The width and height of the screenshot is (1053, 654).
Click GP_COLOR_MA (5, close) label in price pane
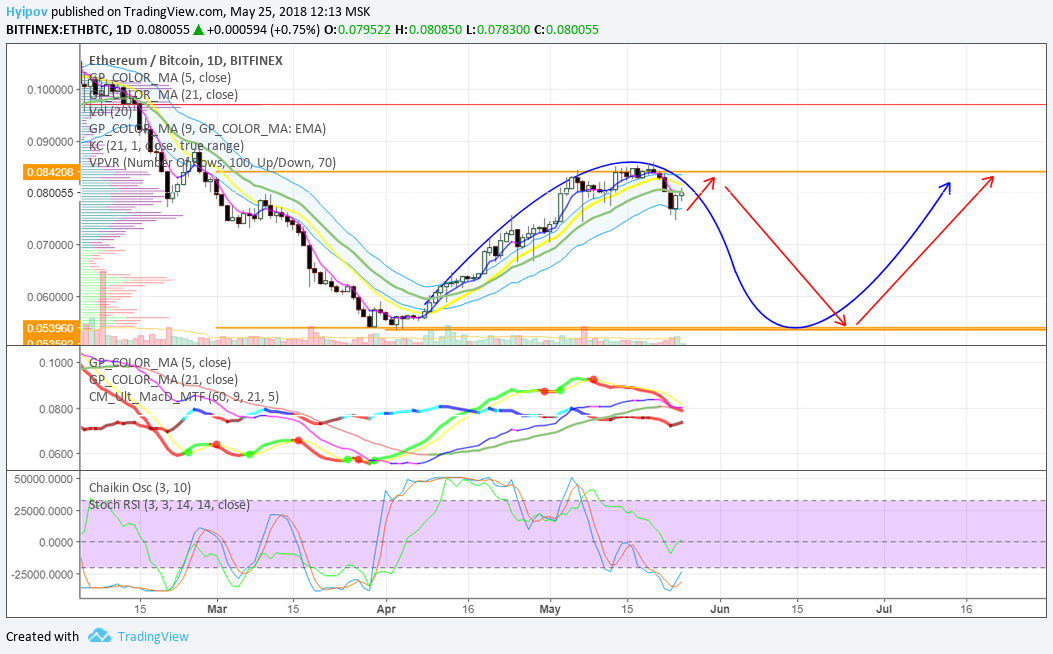pos(160,77)
